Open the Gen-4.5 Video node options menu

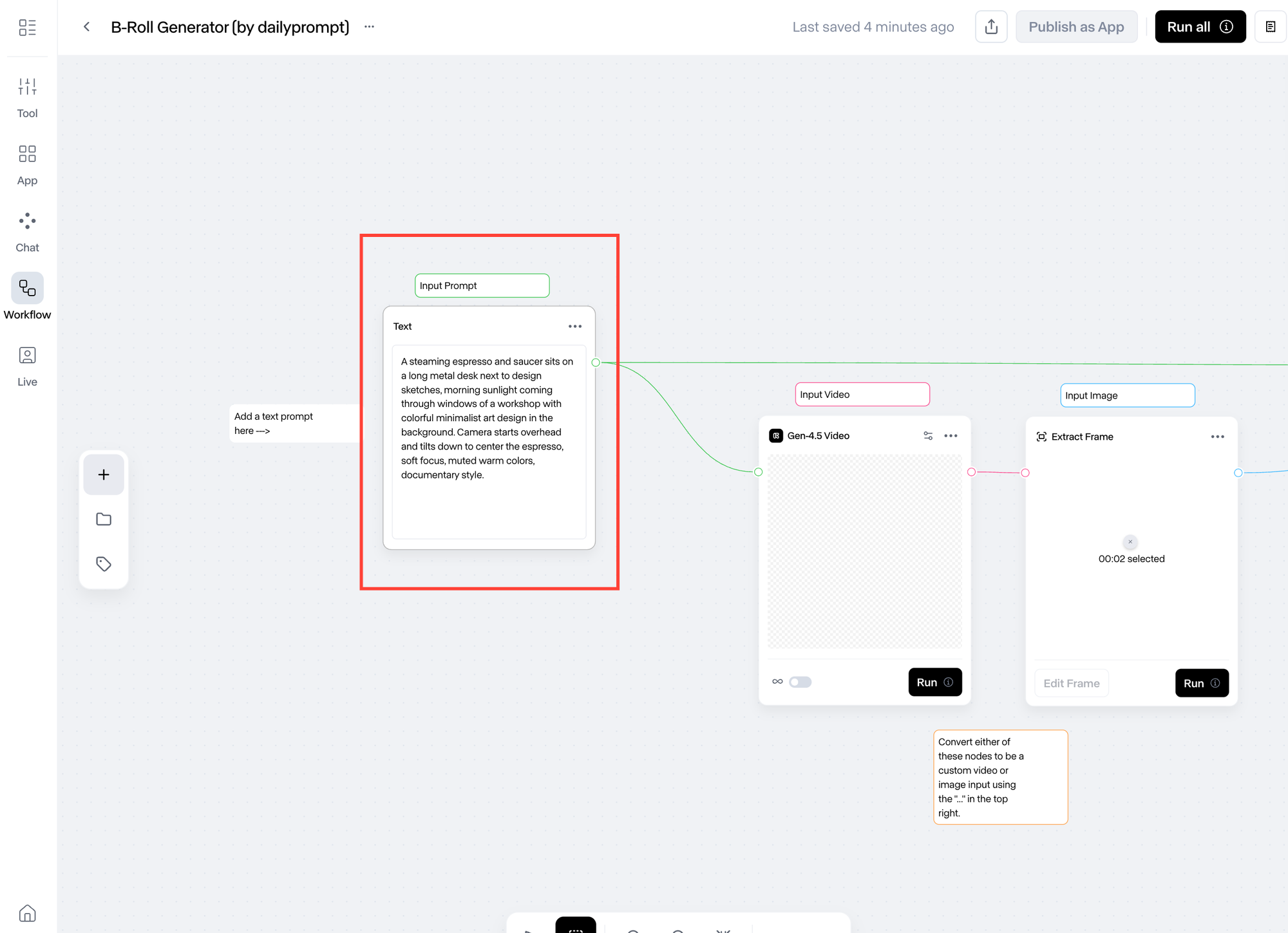tap(951, 436)
